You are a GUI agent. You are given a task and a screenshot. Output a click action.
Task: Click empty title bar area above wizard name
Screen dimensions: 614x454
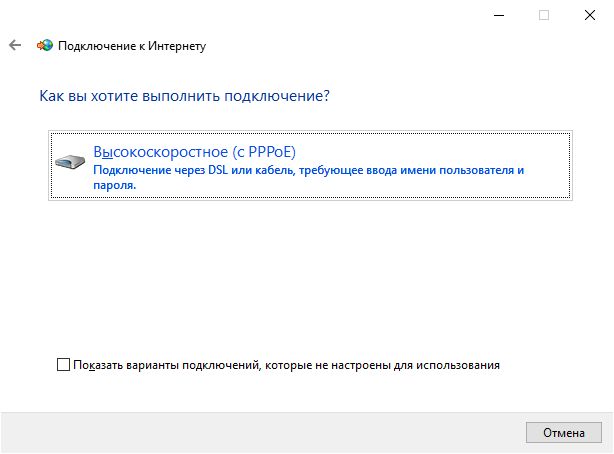(x=250, y=15)
